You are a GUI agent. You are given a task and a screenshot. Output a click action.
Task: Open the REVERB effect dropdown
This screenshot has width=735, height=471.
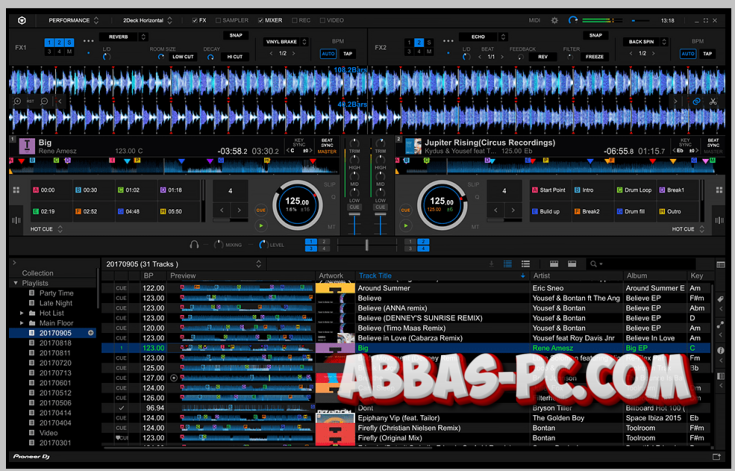(123, 37)
